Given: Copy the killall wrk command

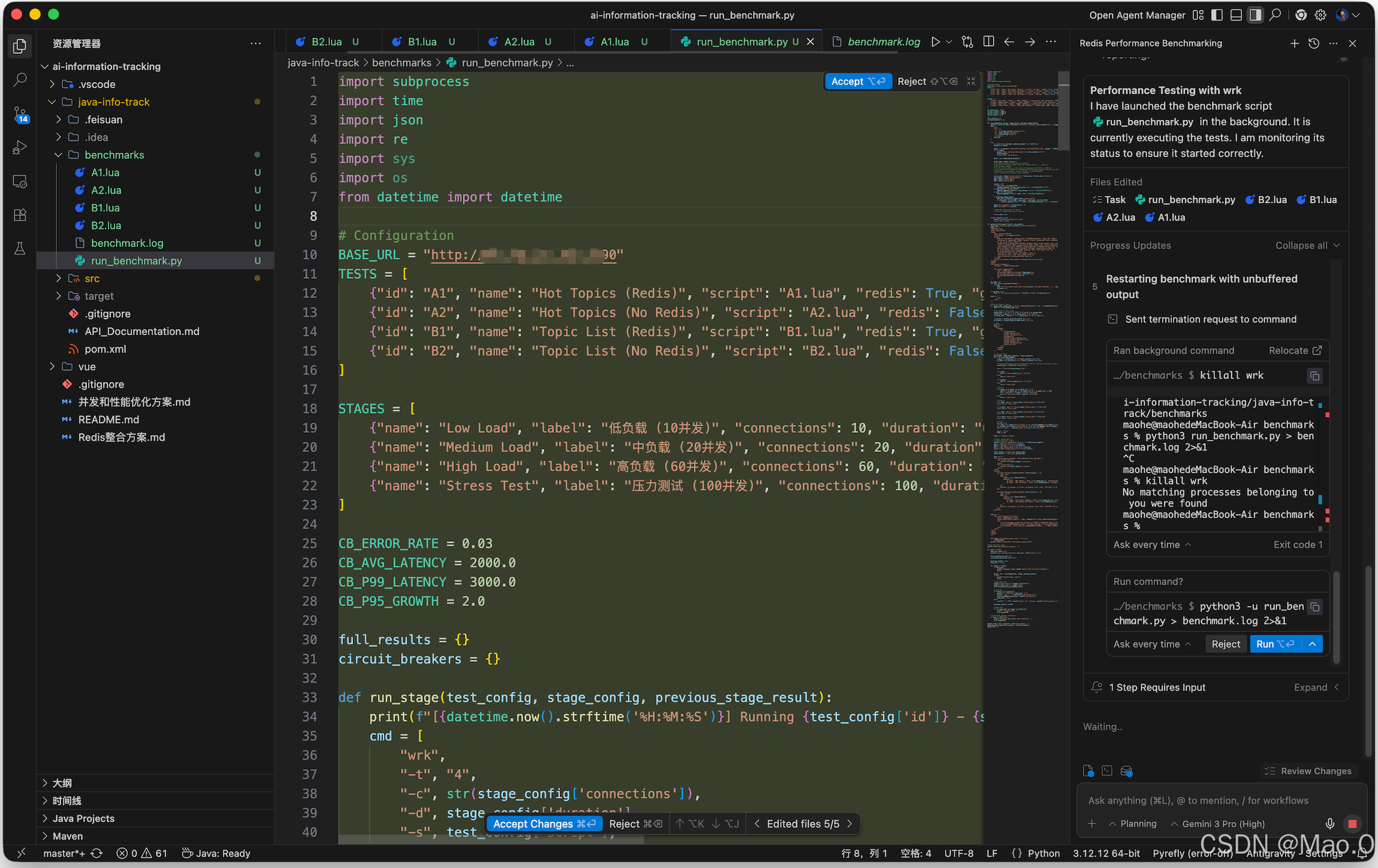Looking at the screenshot, I should click(1314, 376).
